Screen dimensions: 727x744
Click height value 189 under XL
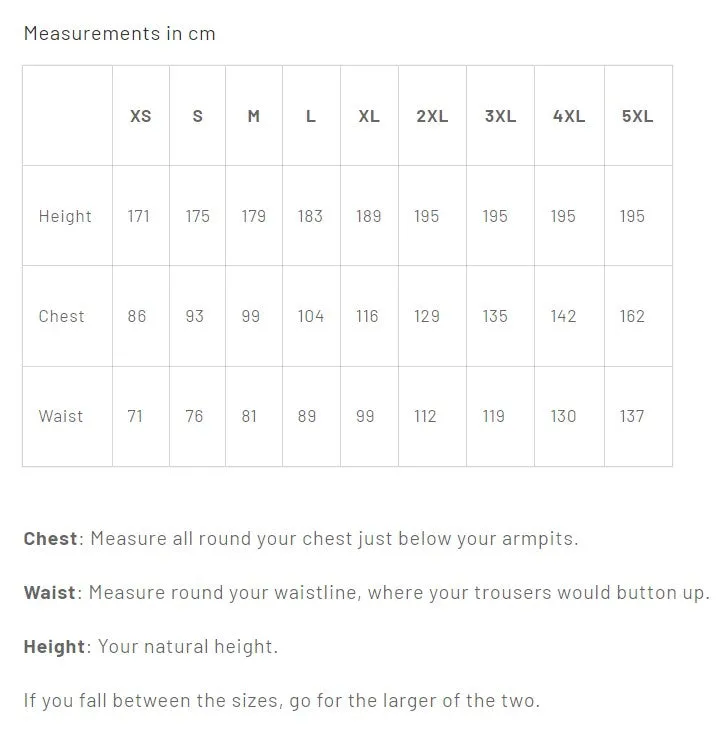(x=369, y=216)
